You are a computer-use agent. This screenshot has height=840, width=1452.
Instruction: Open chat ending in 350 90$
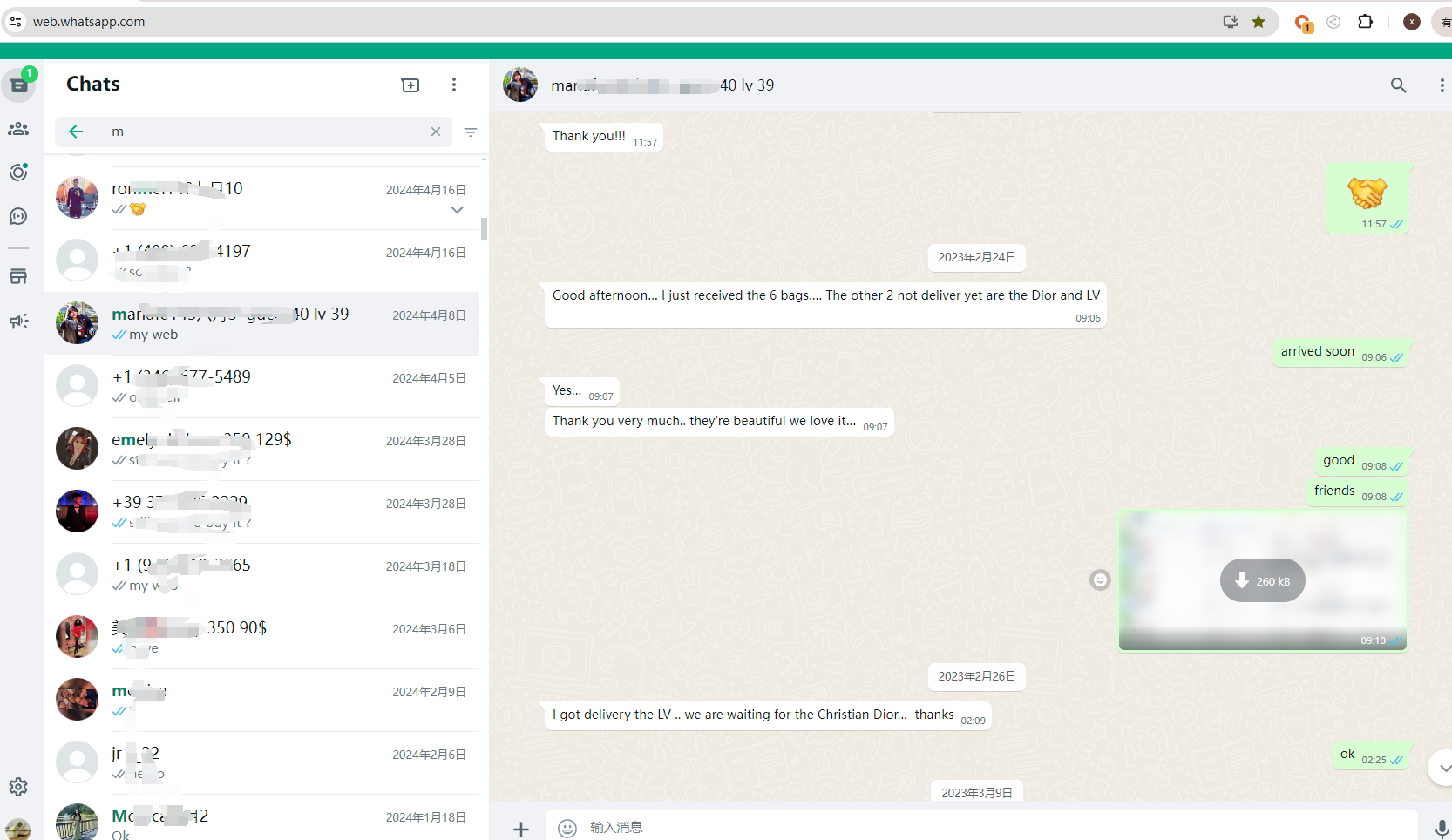[261, 637]
